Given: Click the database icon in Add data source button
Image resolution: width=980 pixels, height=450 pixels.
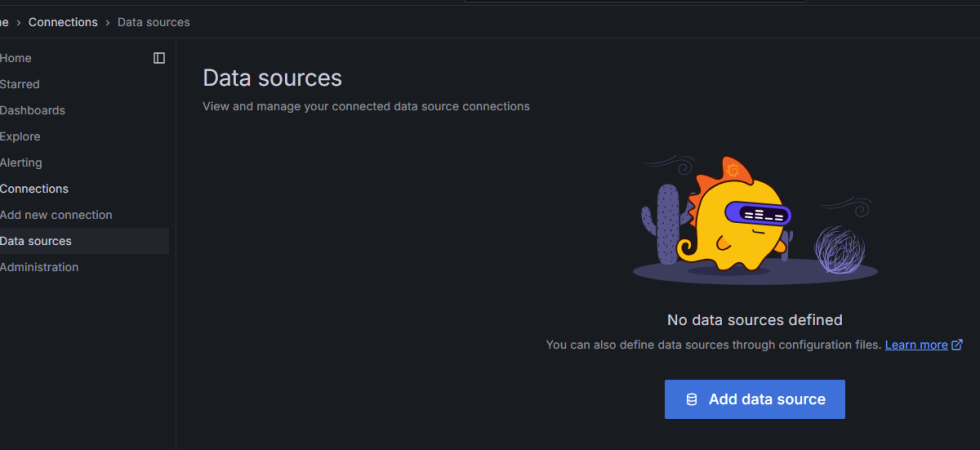Looking at the screenshot, I should point(691,399).
